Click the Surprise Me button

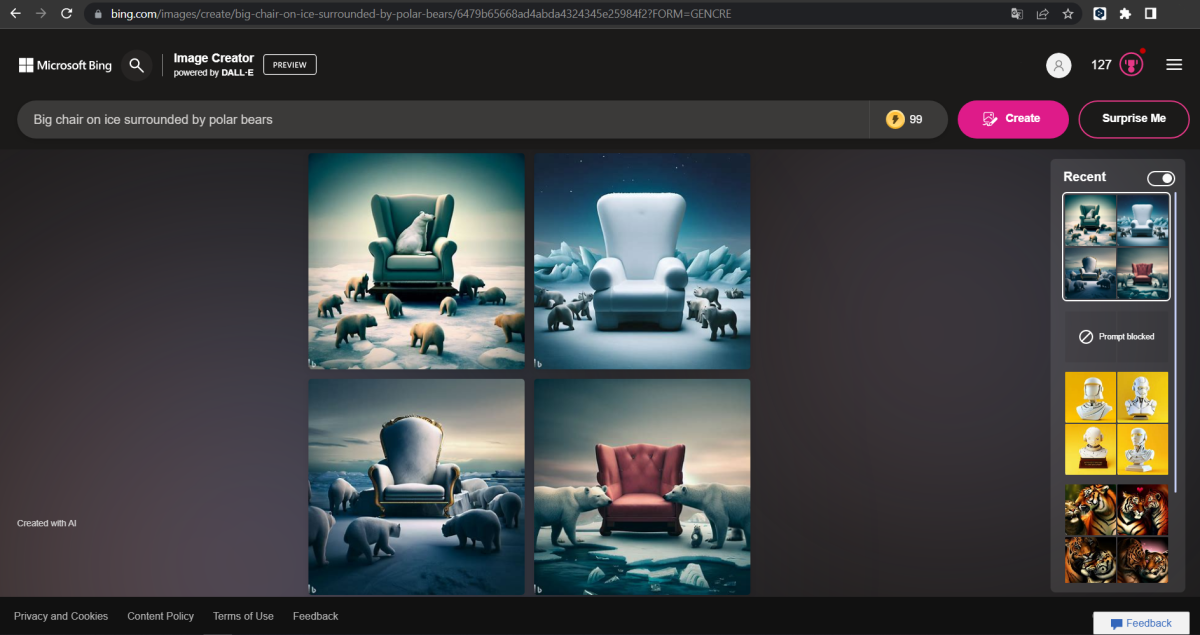point(1133,118)
